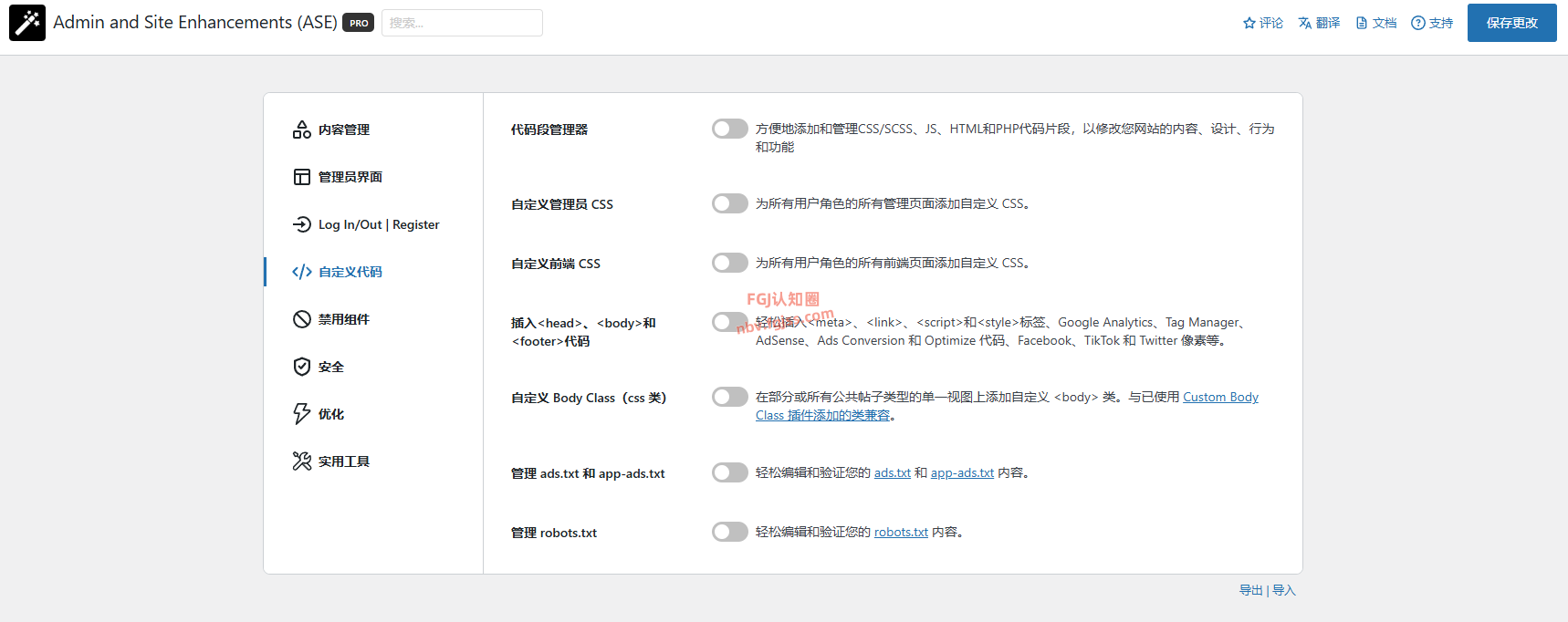Click the 导入 link

click(x=1284, y=590)
